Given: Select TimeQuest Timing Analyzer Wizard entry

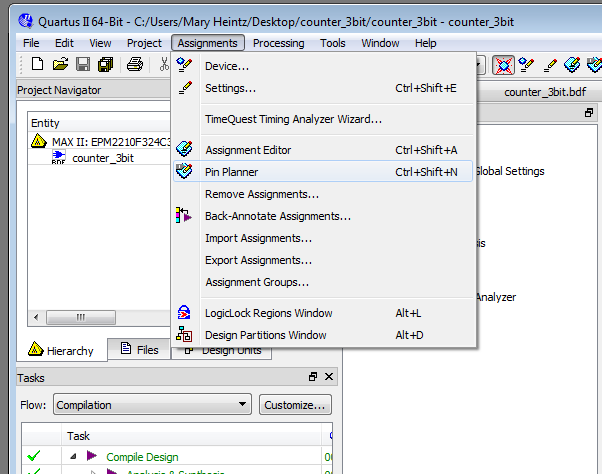Looking at the screenshot, I should click(x=323, y=119).
